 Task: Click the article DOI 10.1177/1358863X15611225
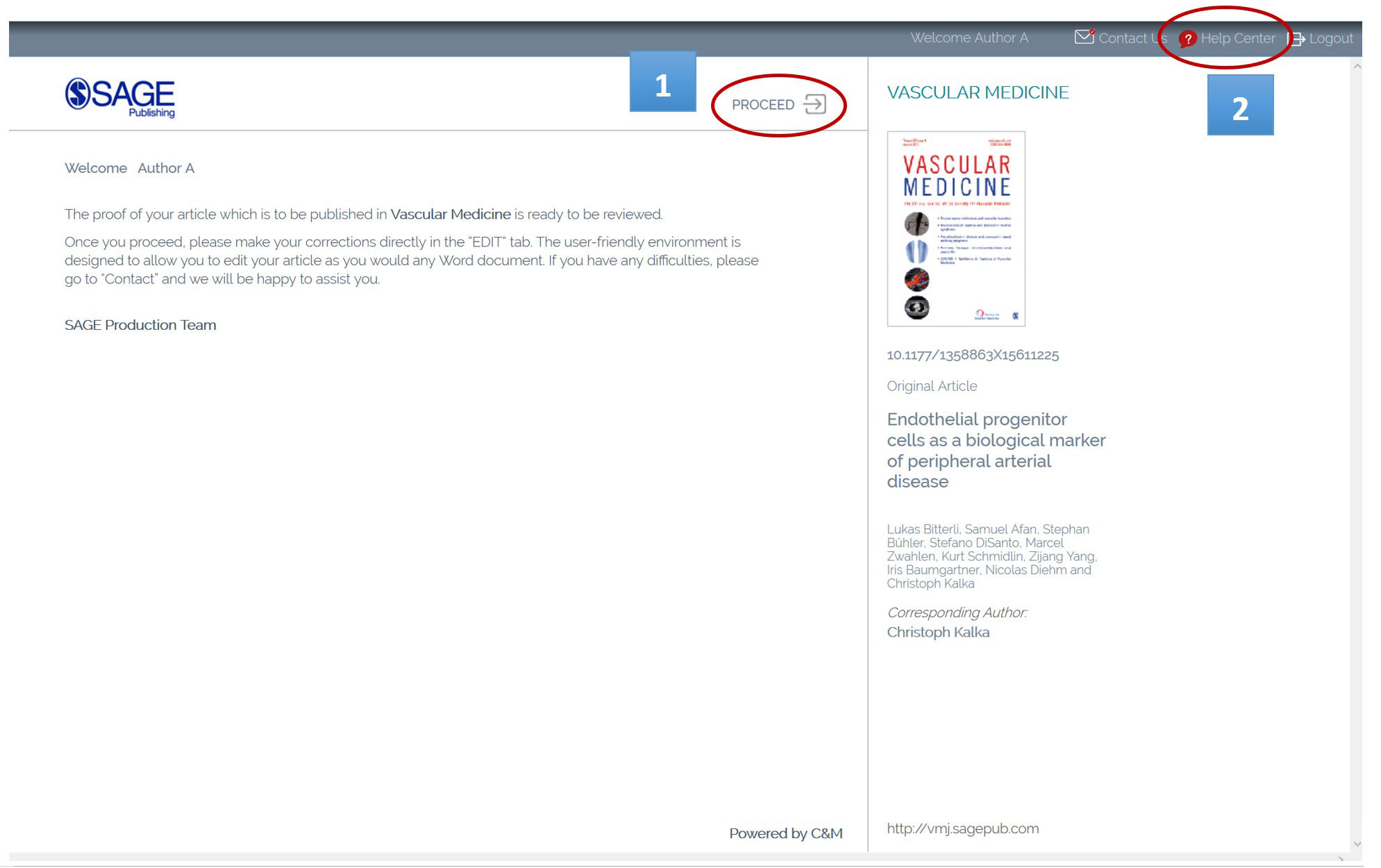[x=972, y=355]
